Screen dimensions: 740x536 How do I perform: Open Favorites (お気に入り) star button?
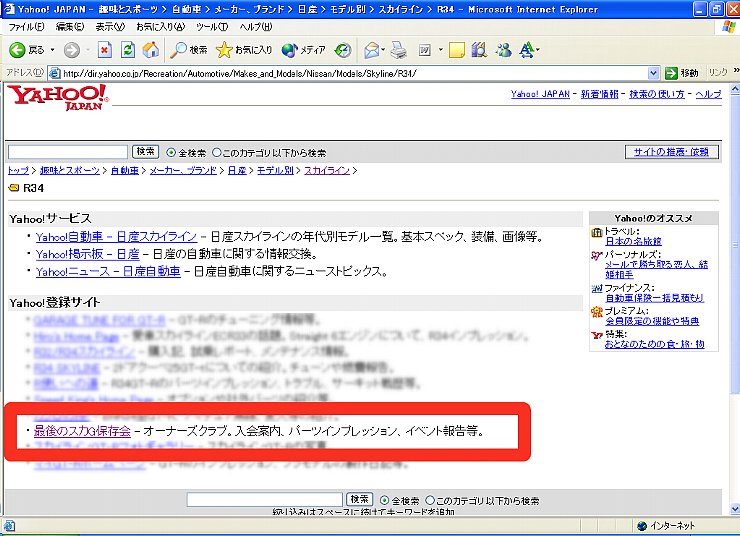click(x=244, y=50)
